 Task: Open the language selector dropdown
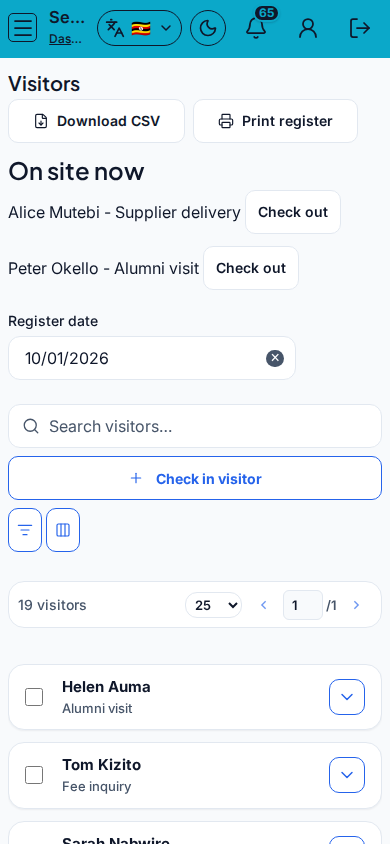click(139, 28)
